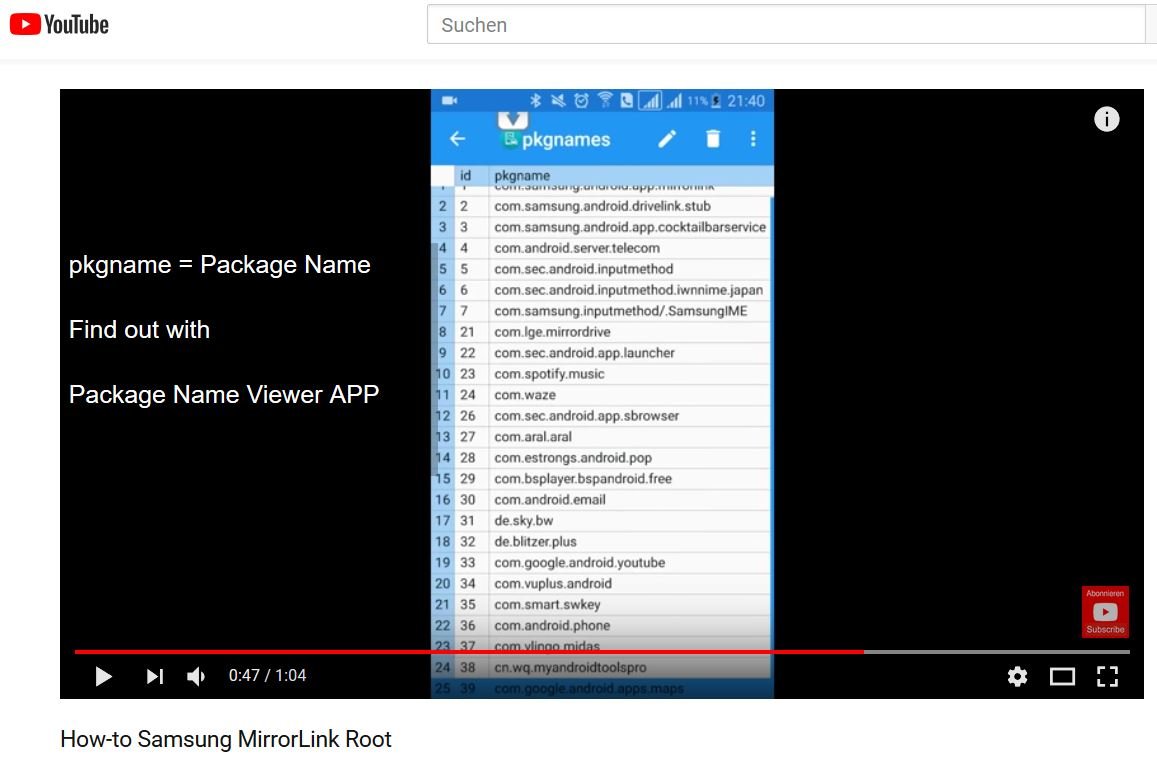Tap the trash delete icon in pkgnames

[713, 139]
